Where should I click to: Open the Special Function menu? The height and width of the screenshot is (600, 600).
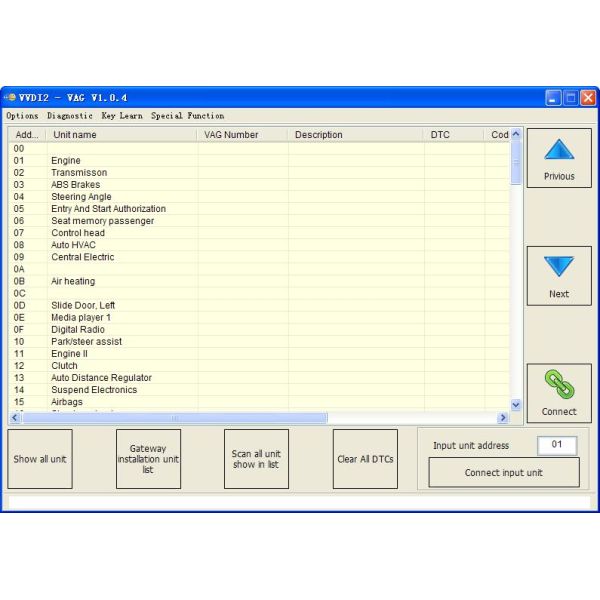(188, 116)
